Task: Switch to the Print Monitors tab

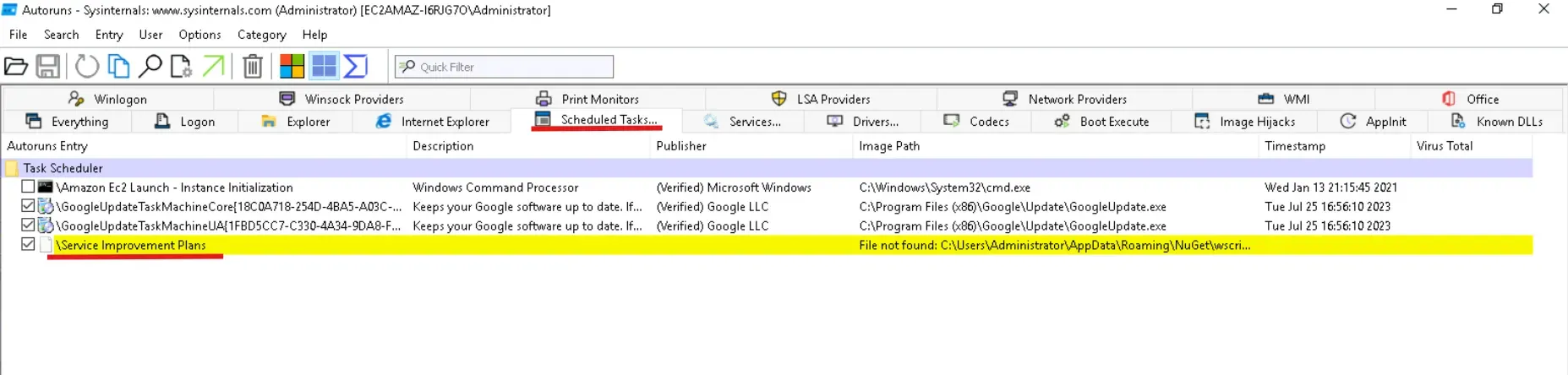Action: tap(587, 99)
